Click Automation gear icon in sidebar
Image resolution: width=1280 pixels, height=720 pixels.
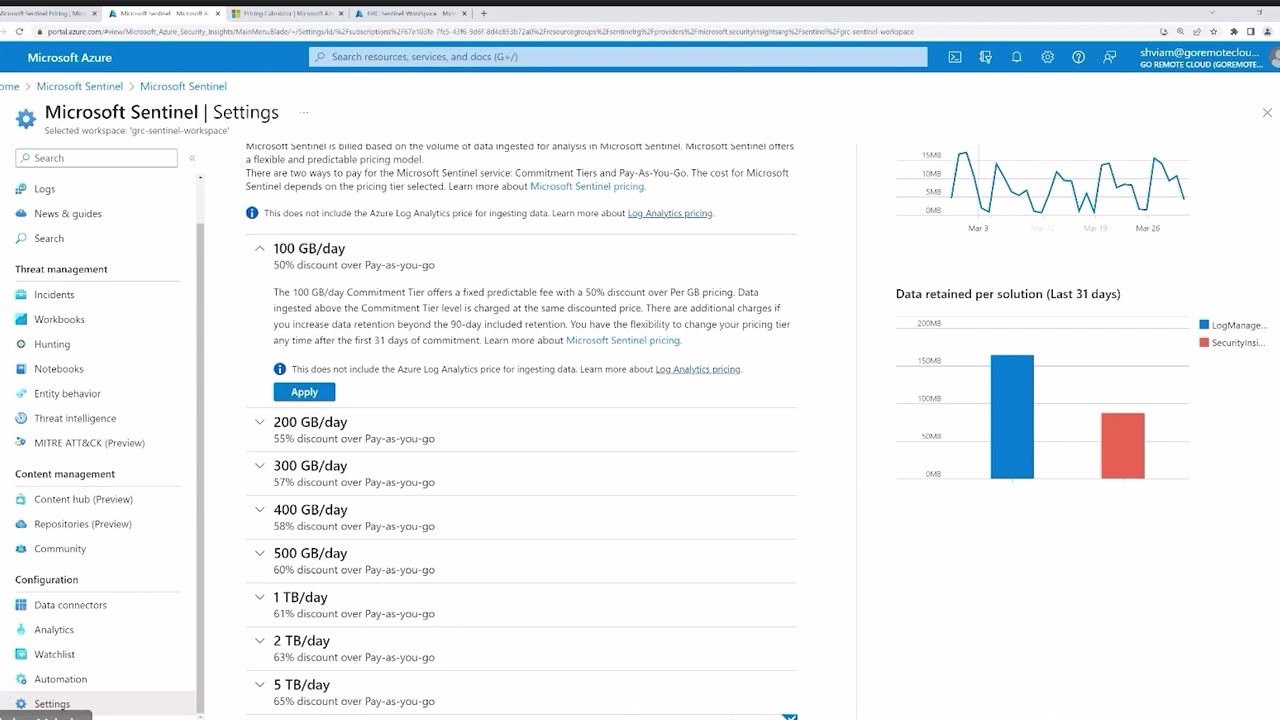21,679
